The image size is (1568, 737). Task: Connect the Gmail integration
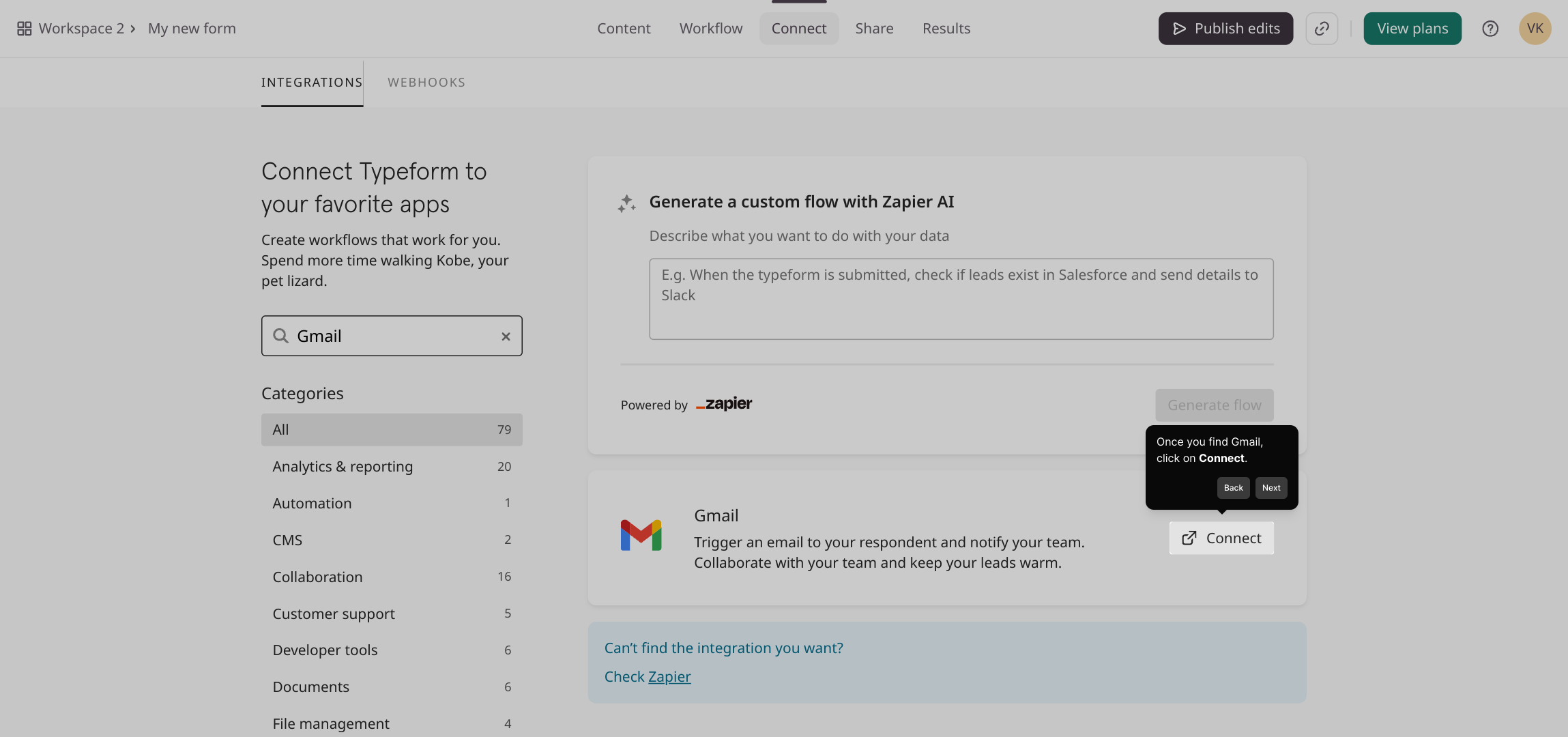(x=1221, y=538)
